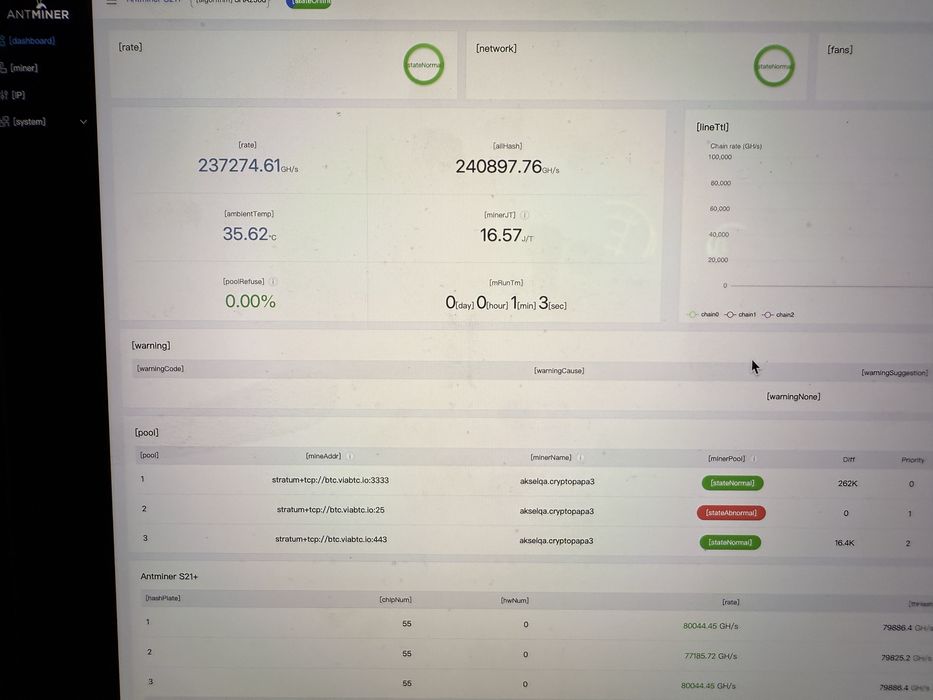
Task: Click hash plate 2 rate 77185.72 GH/s
Action: pos(710,655)
